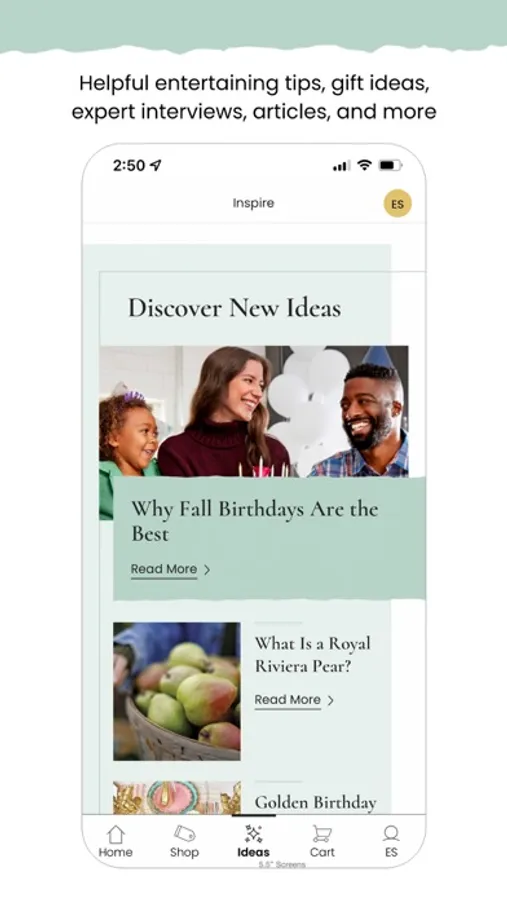Tap the battery status icon
This screenshot has height=900, width=507.
tap(390, 165)
